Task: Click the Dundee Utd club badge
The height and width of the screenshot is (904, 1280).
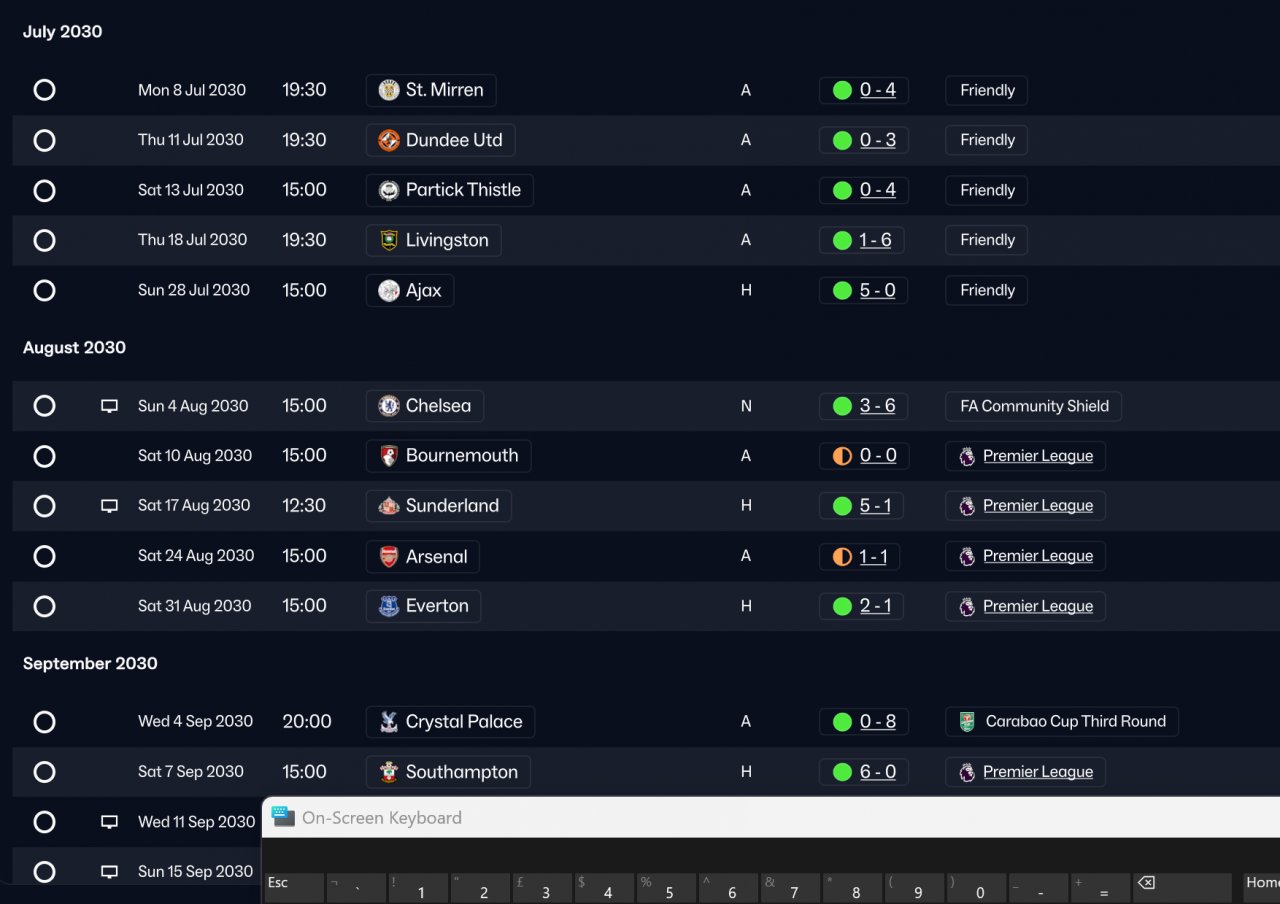Action: coord(389,140)
